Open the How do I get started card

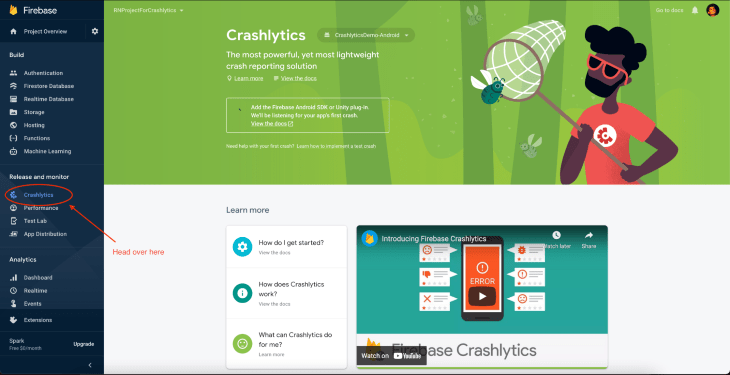pos(287,247)
